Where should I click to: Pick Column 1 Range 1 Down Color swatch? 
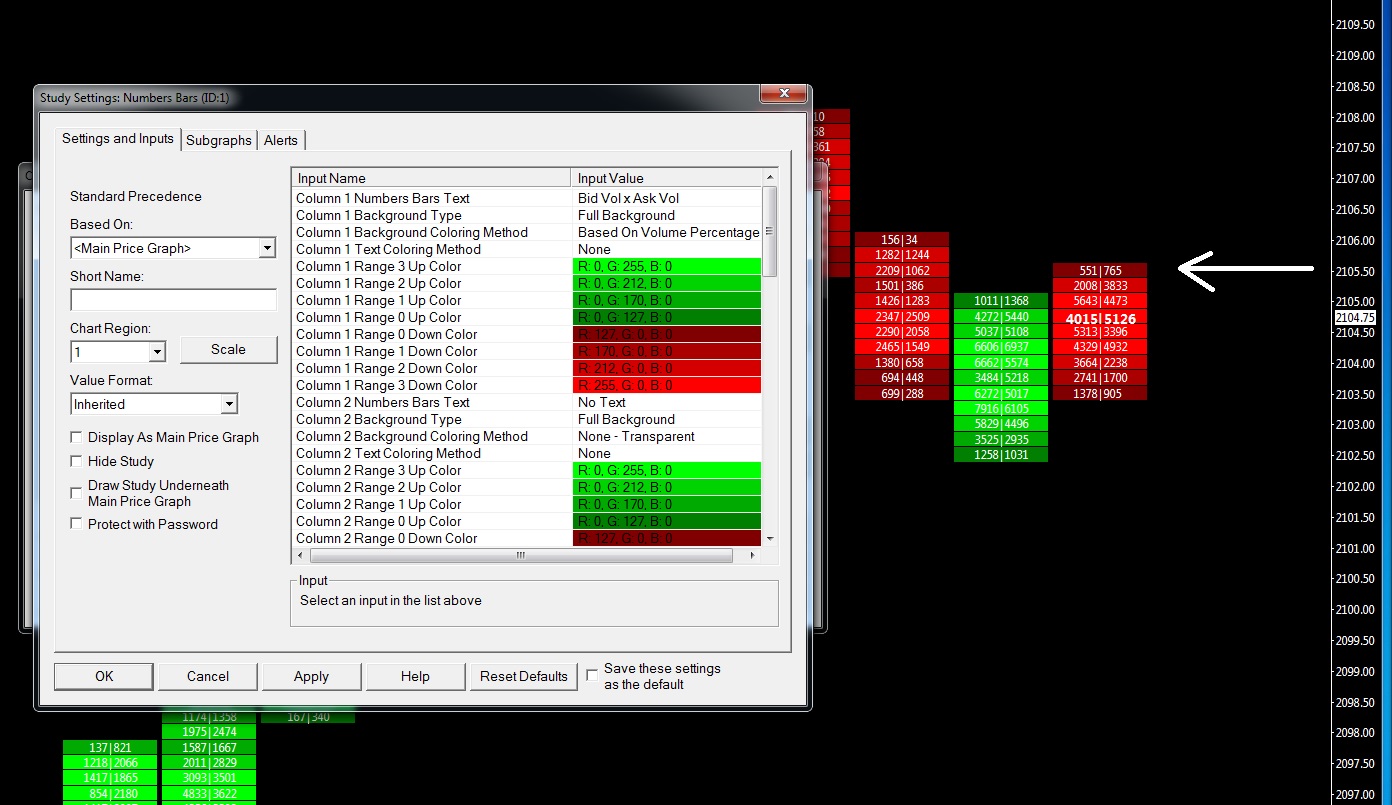click(x=667, y=351)
